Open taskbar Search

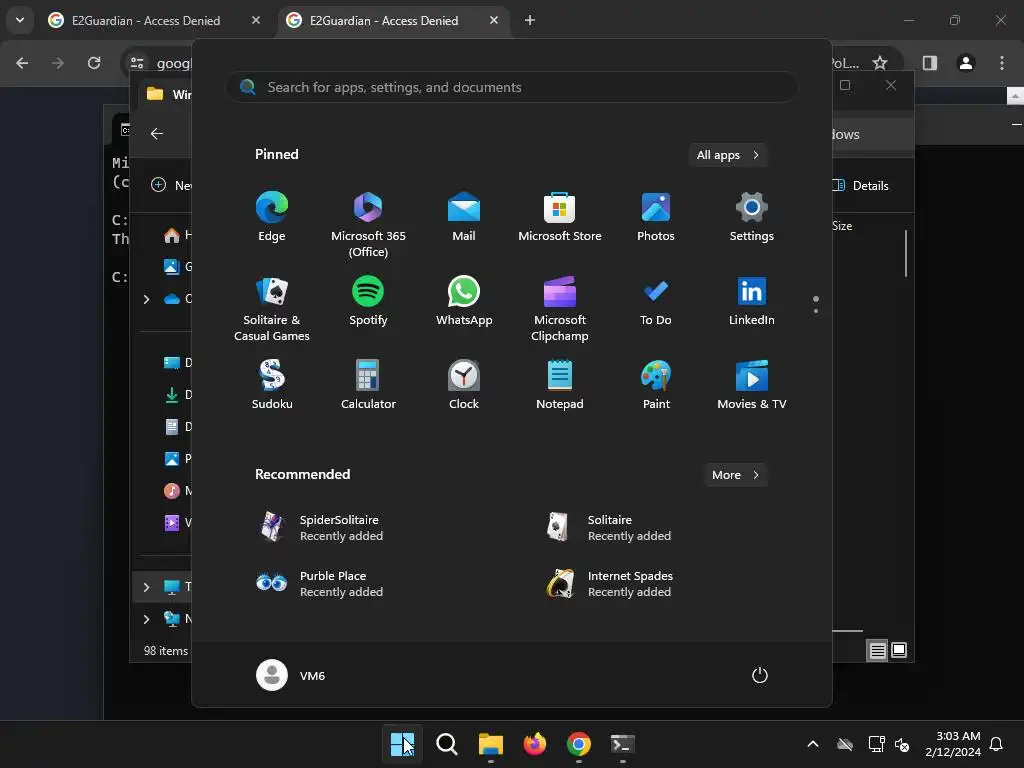[447, 744]
